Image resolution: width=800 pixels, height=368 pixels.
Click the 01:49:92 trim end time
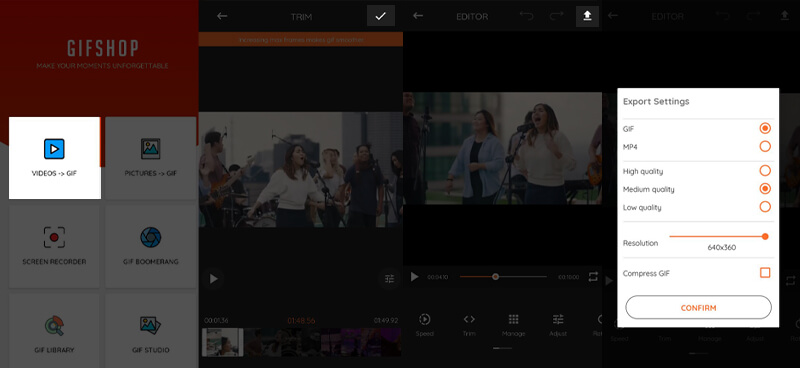click(x=386, y=321)
